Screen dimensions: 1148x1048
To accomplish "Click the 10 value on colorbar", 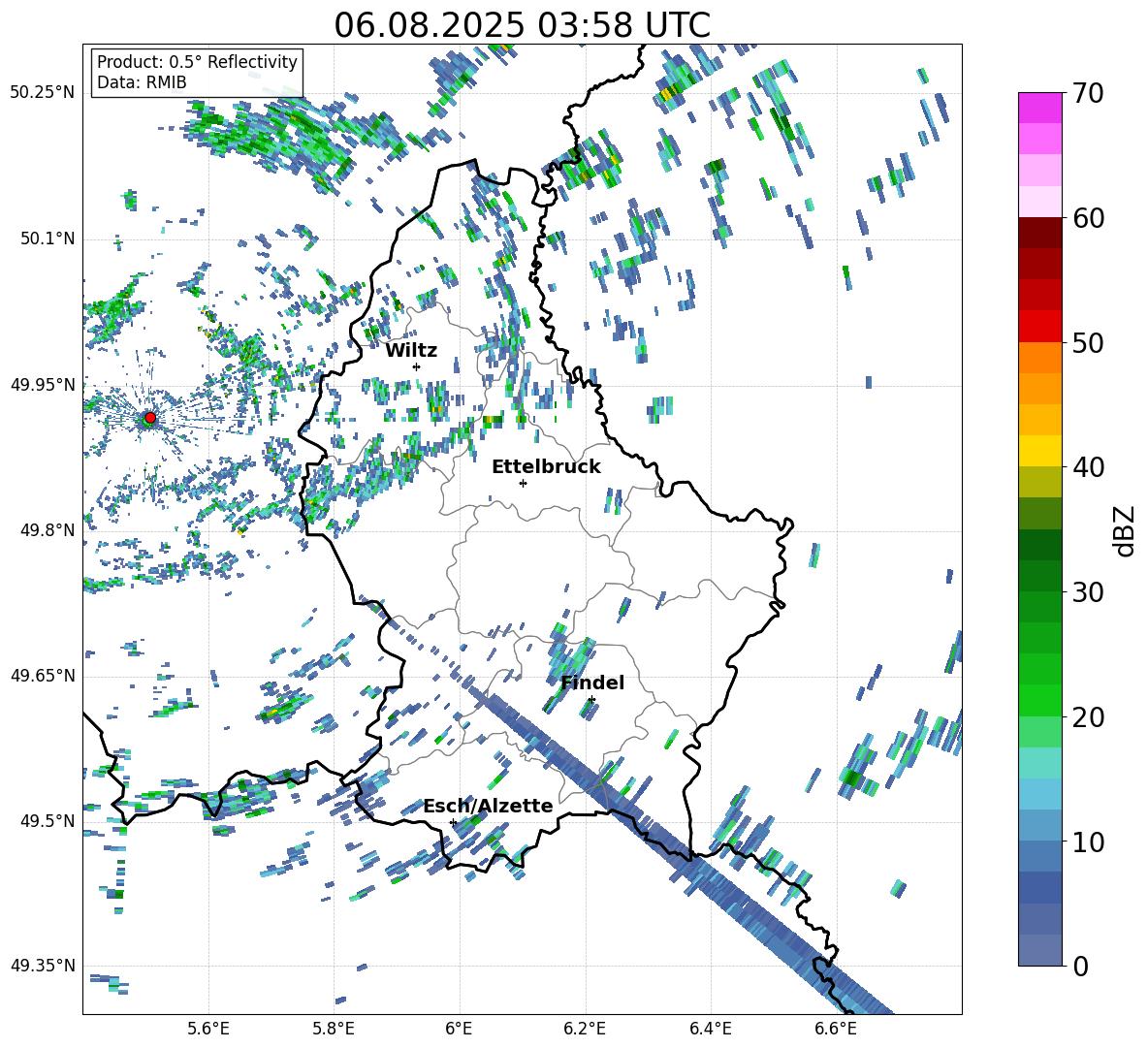I will (x=1088, y=842).
